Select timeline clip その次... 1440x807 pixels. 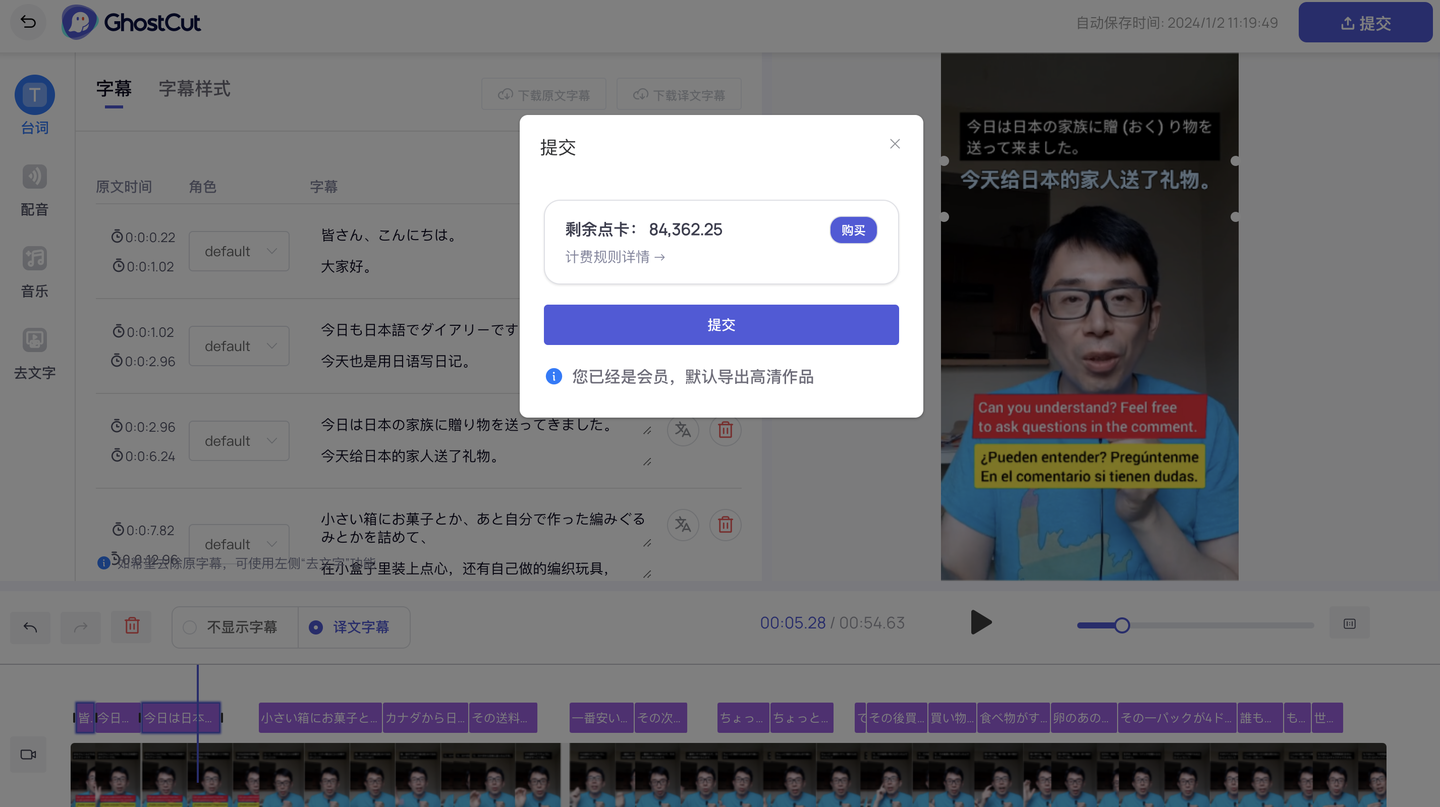tap(660, 718)
